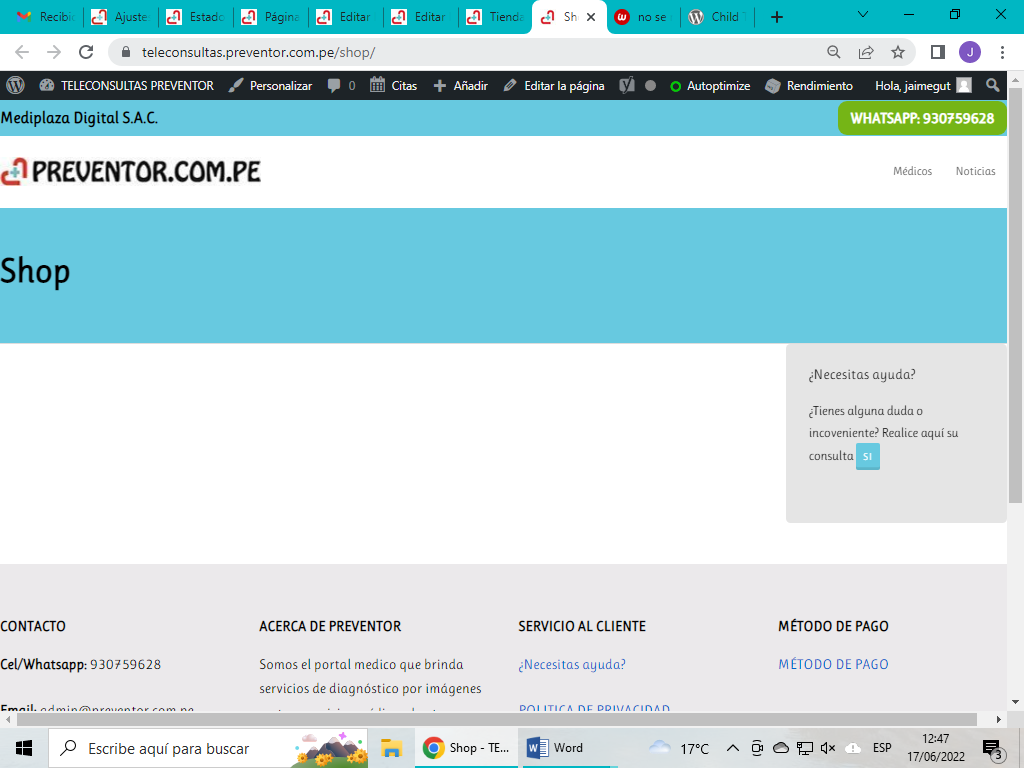Click the SI button in help box
The width and height of the screenshot is (1024, 768).
click(x=867, y=456)
